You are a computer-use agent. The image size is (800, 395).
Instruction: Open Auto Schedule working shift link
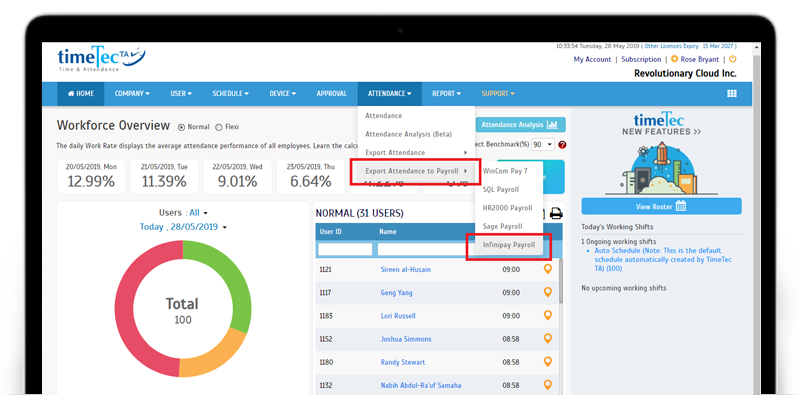(x=663, y=259)
